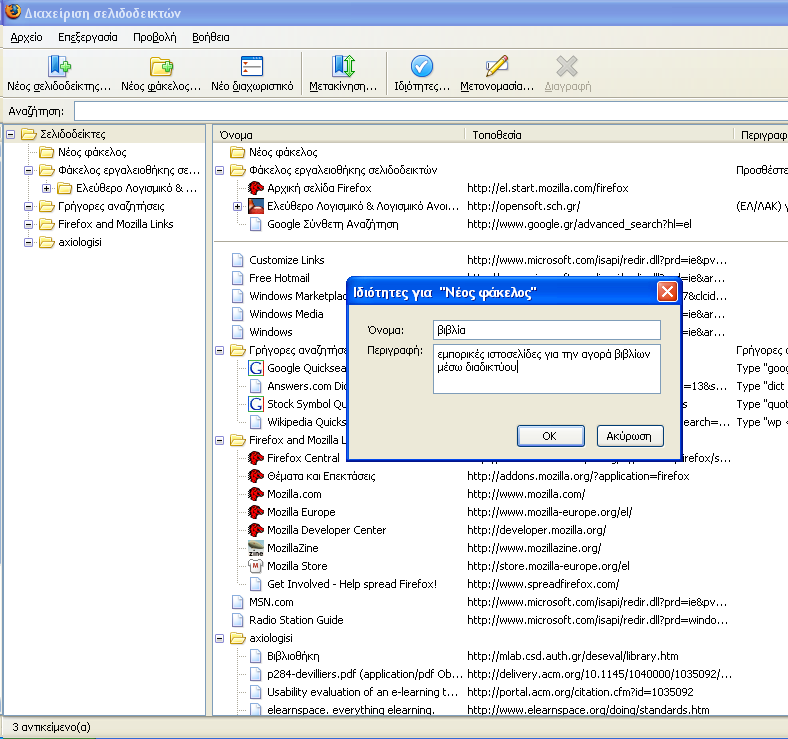Click Θέματα και Επεκτάσεις bookmark icon
The height and width of the screenshot is (739, 788).
[x=256, y=476]
